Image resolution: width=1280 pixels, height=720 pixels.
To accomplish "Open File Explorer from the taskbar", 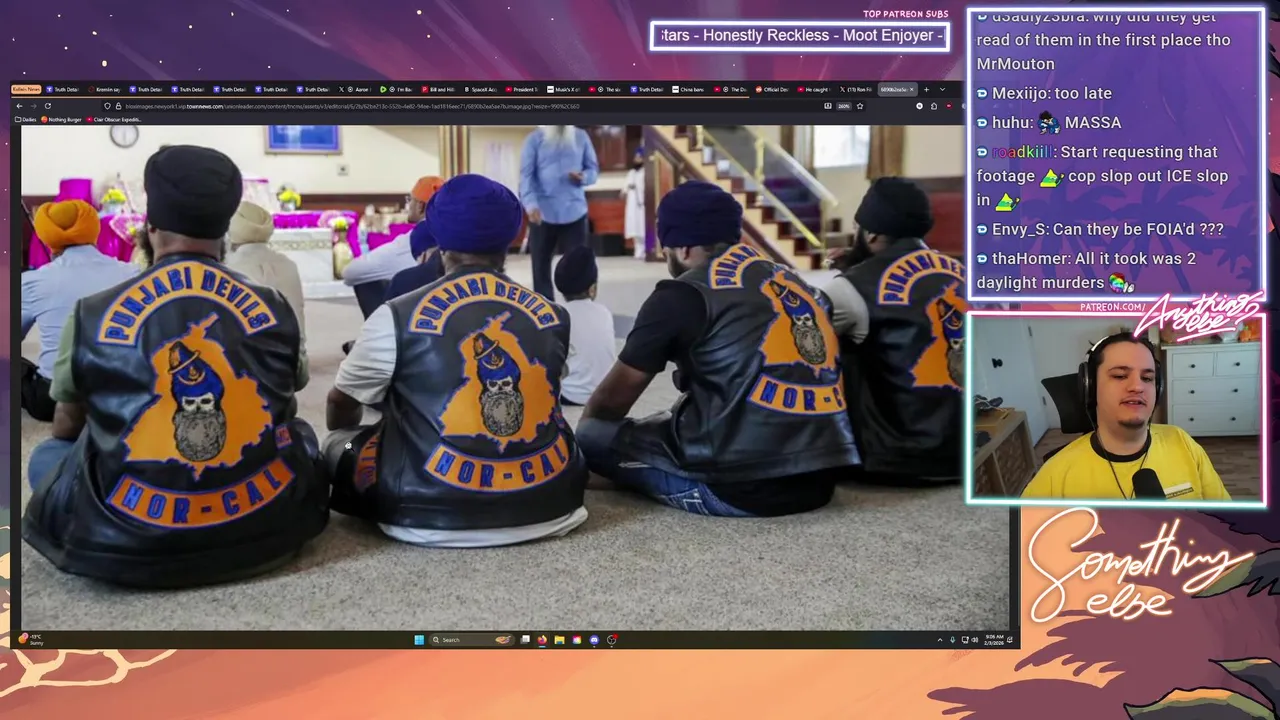I will click(559, 640).
